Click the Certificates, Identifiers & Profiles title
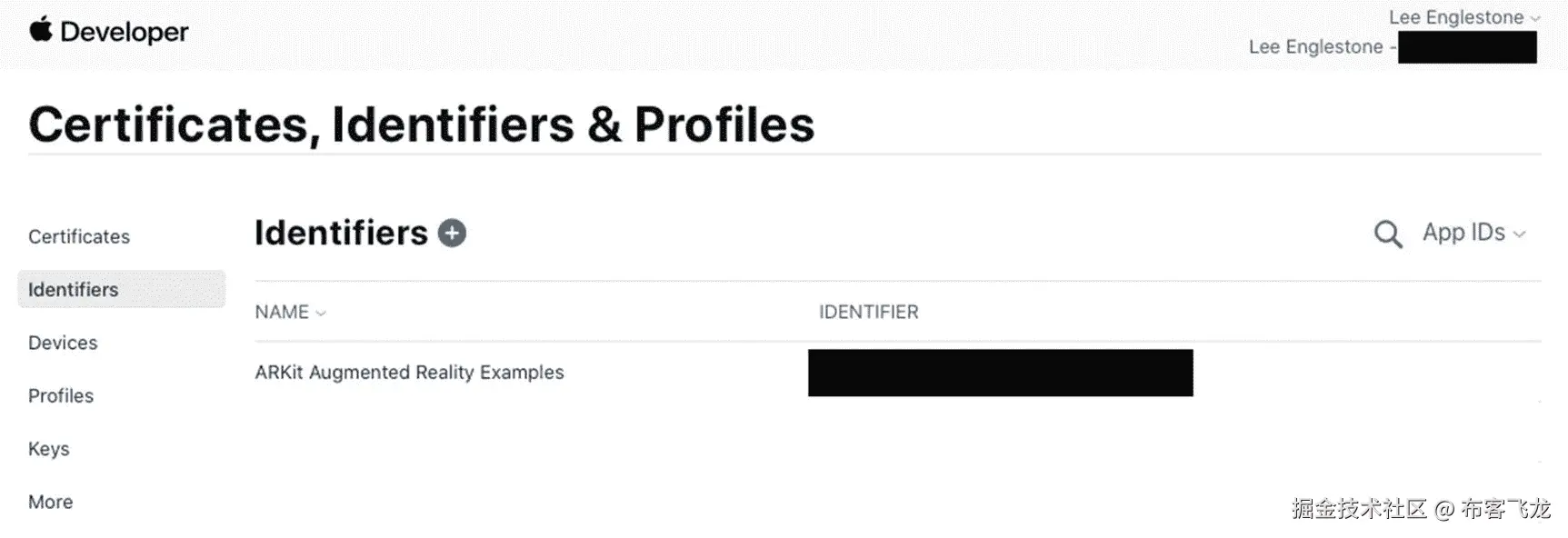The width and height of the screenshot is (1568, 538). (x=422, y=125)
